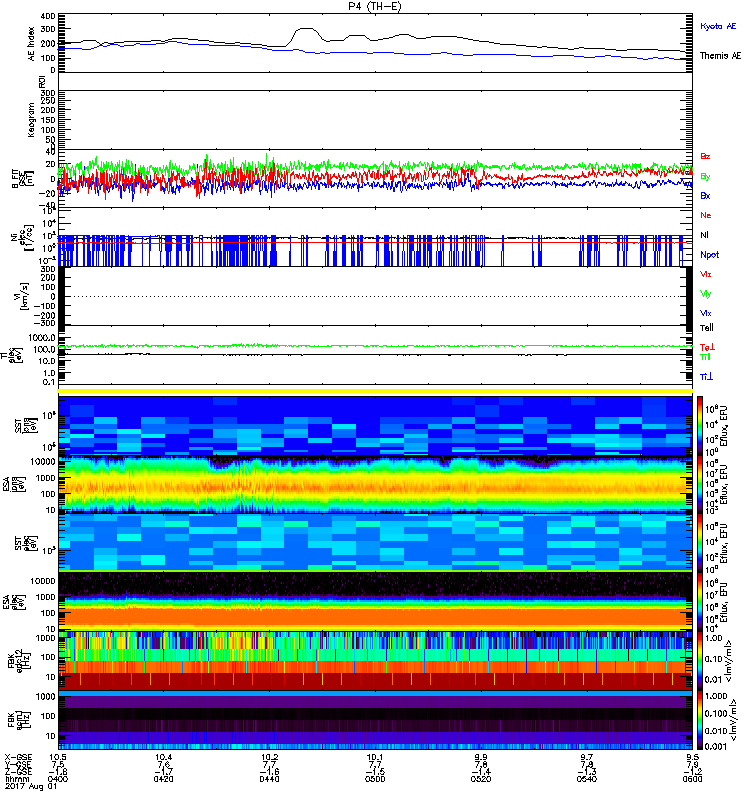Viewport: 750px width, 800px height.
Task: Click inside the ESA ions spectrogram panel
Action: tap(375, 484)
